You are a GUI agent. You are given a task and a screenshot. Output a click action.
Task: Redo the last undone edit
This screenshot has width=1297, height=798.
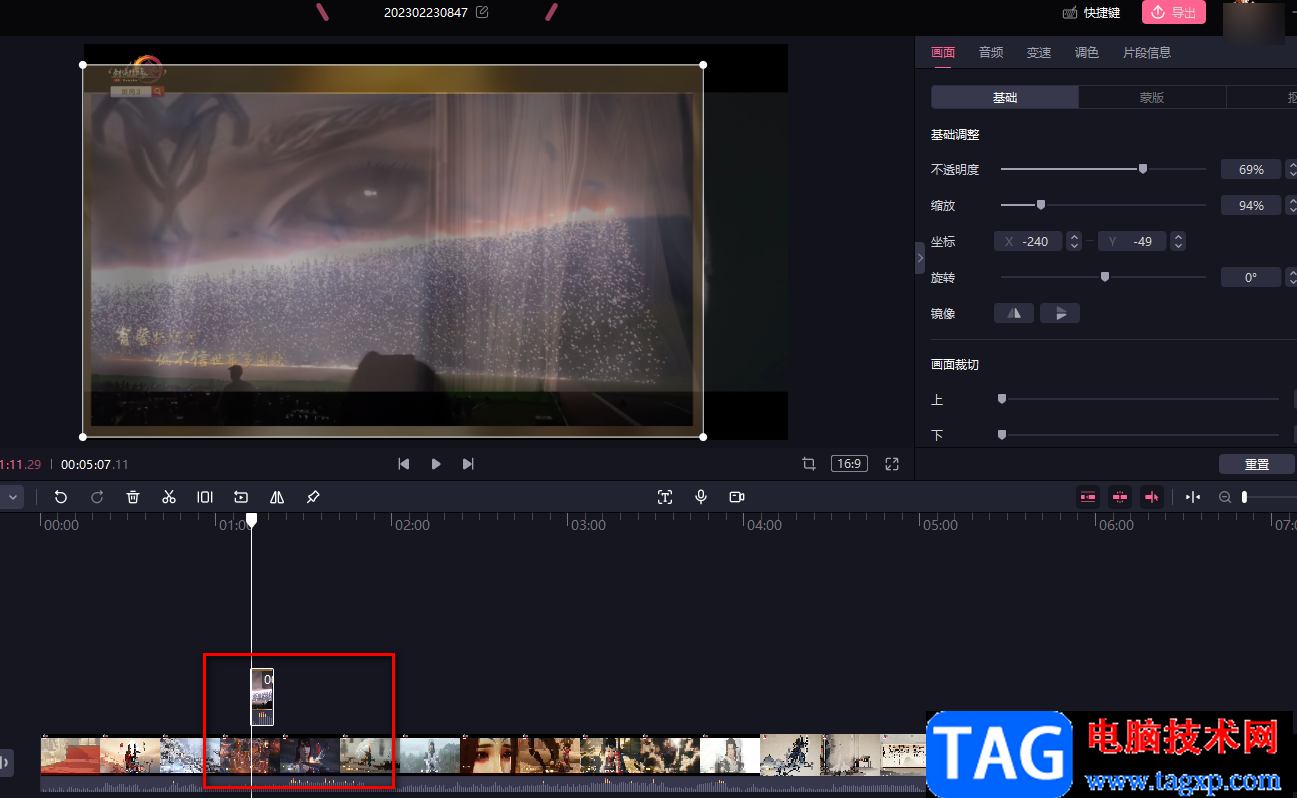pos(97,497)
